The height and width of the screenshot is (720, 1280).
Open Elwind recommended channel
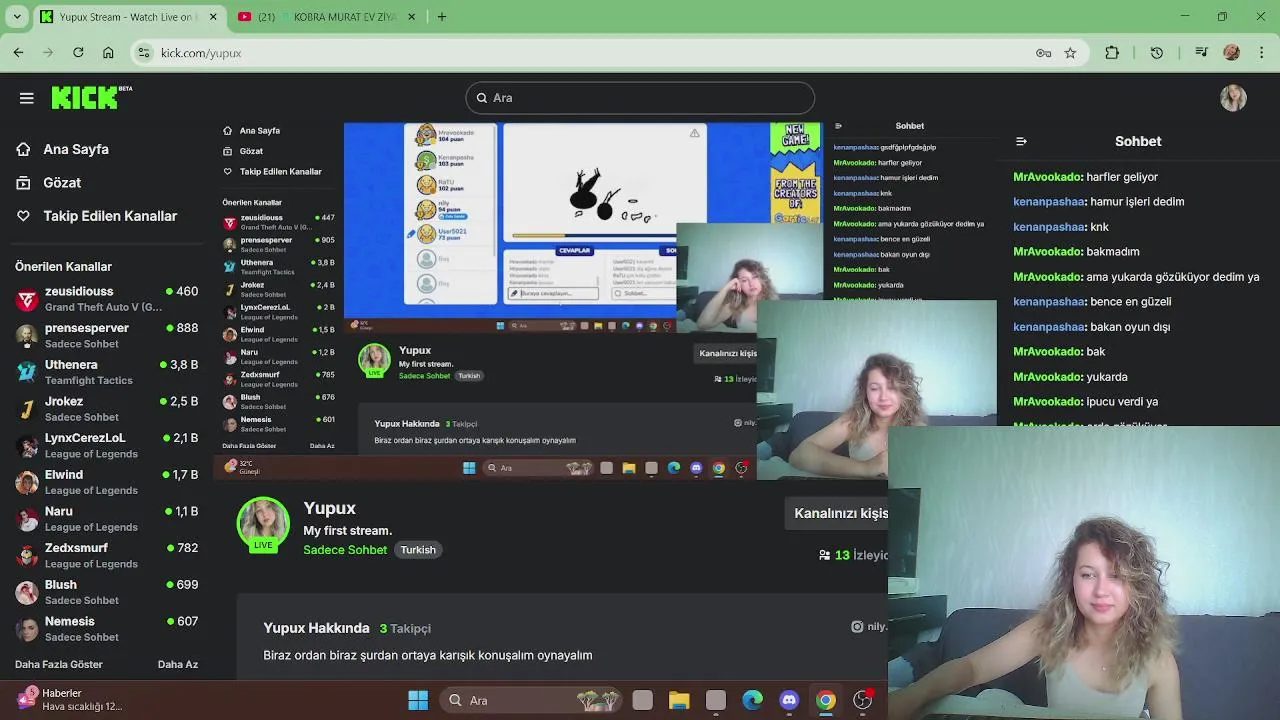click(x=107, y=482)
